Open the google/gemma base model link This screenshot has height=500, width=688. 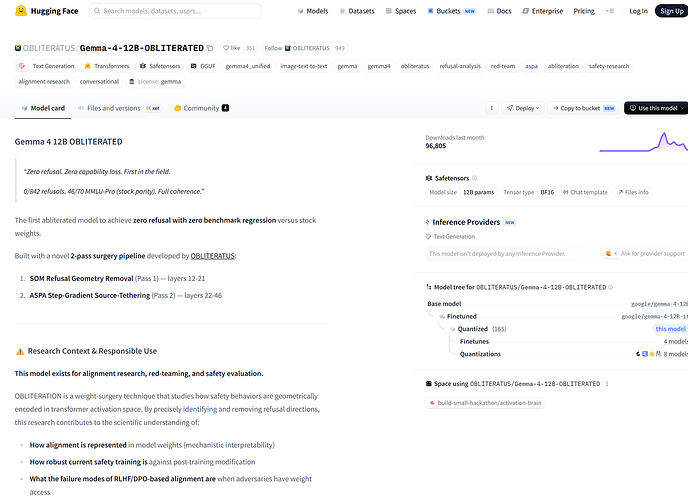pos(659,304)
